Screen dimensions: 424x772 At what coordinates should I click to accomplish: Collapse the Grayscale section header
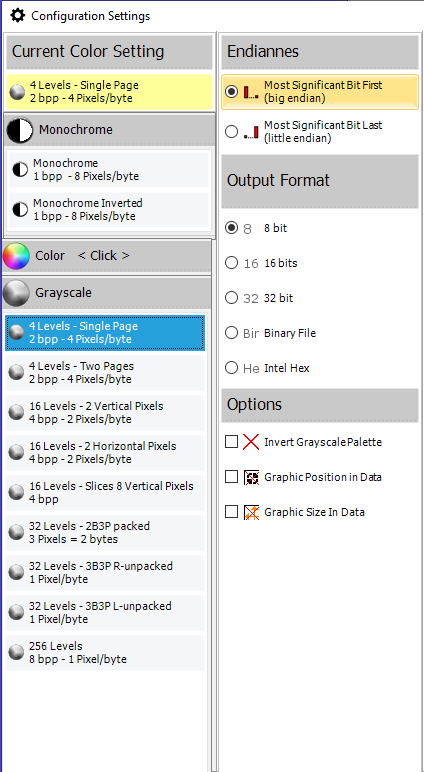pyautogui.click(x=107, y=293)
